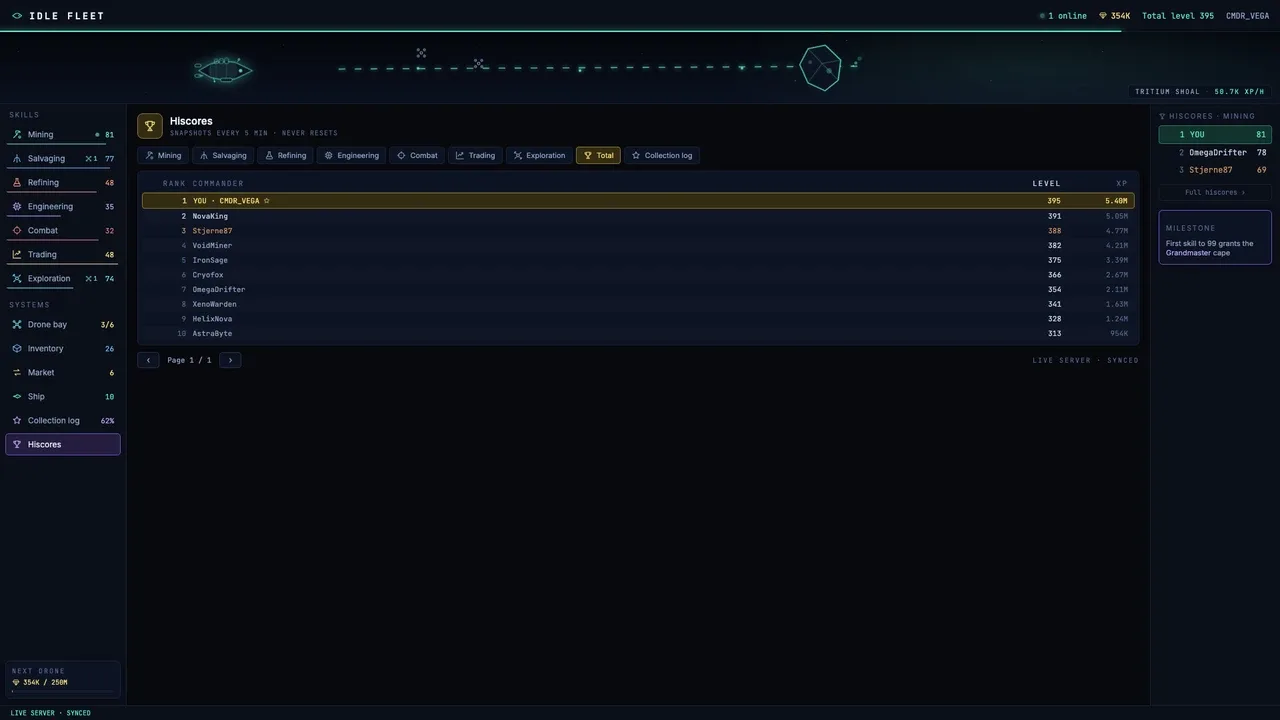The image size is (1280, 720).
Task: Open the Collection log hiscores tab
Action: click(x=662, y=156)
